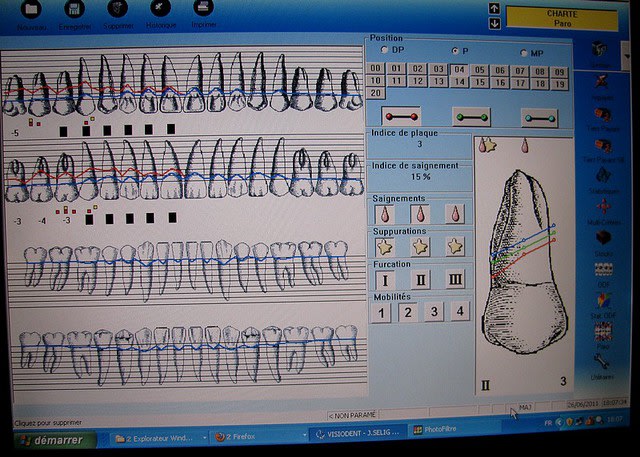The width and height of the screenshot is (640, 457).
Task: Click the Imprimer printer icon in toolbar
Action: tap(203, 10)
